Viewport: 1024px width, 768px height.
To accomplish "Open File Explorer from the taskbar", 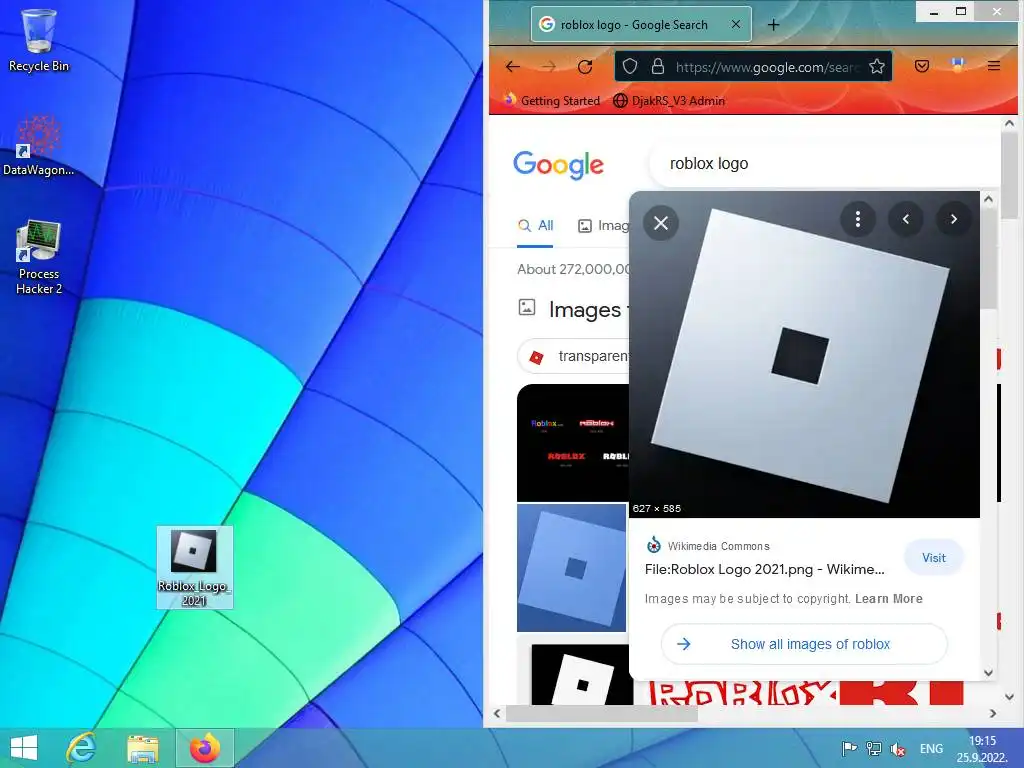I will [x=142, y=748].
